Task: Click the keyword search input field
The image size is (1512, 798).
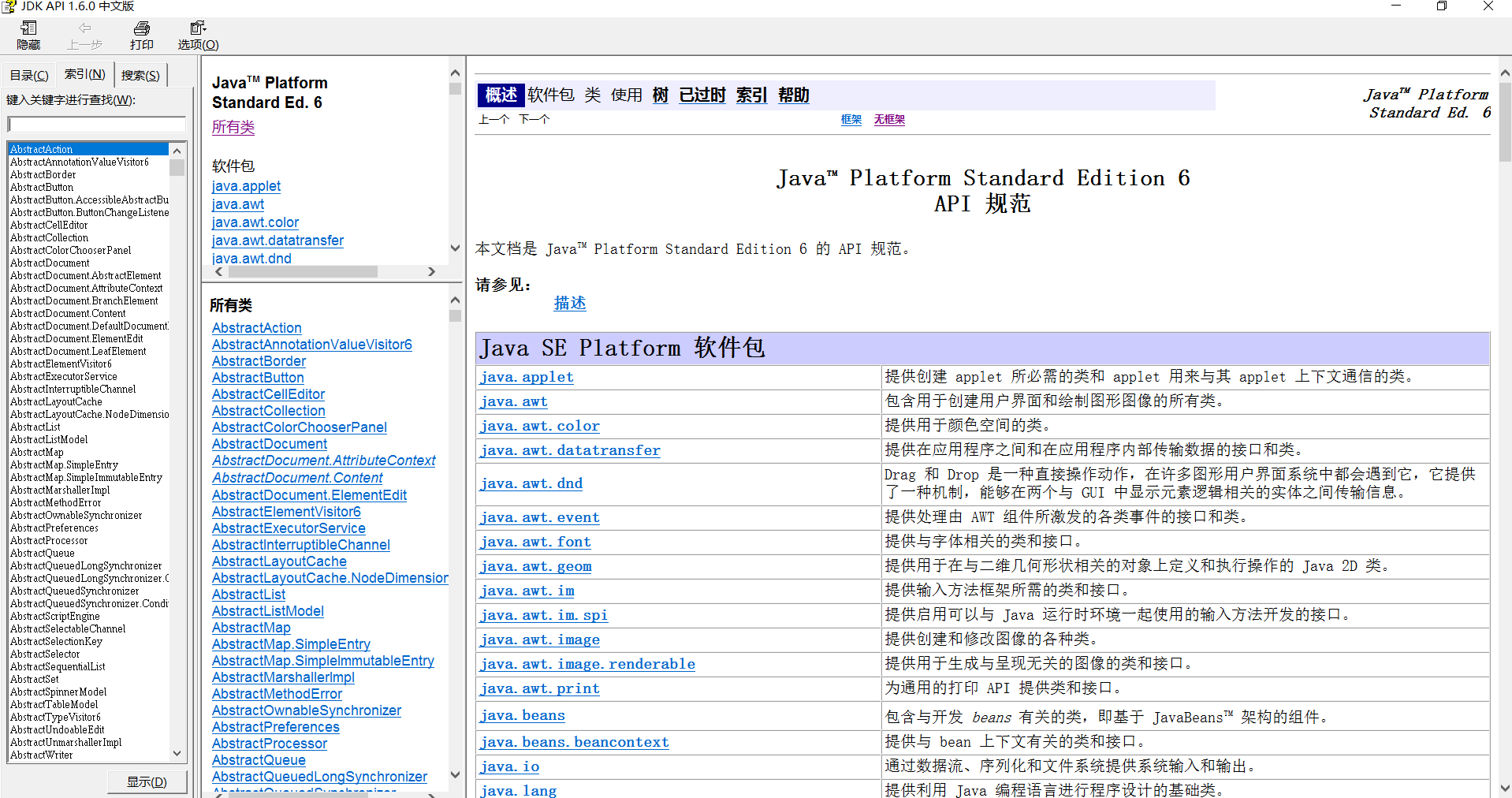Action: [97, 124]
